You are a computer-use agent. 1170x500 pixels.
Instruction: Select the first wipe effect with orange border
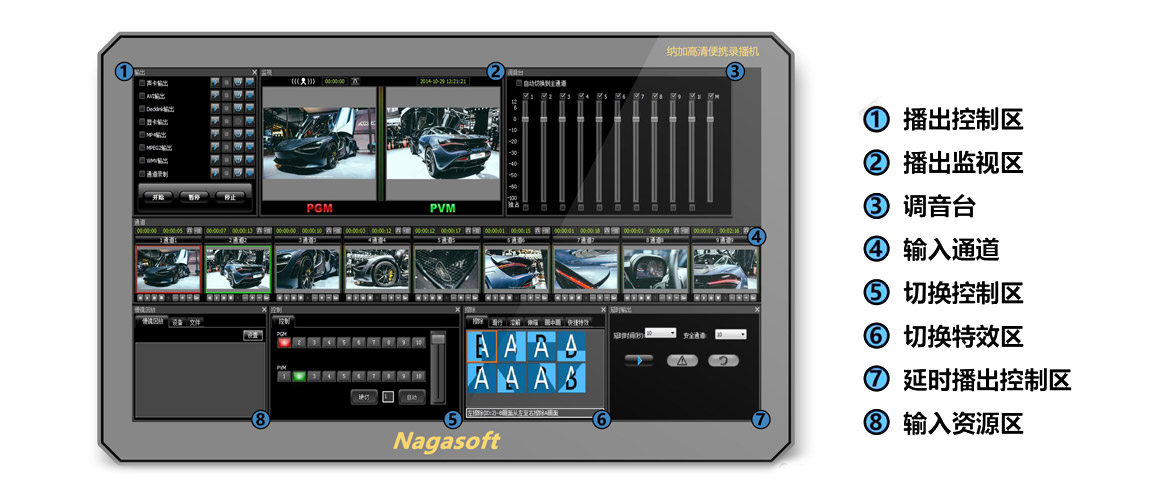click(481, 346)
